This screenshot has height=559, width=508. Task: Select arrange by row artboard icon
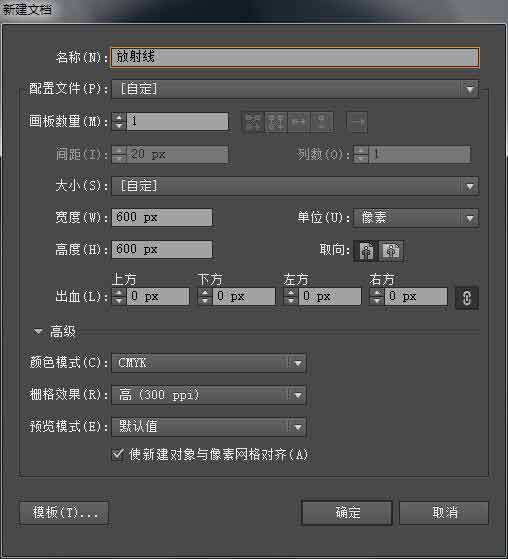(298, 122)
